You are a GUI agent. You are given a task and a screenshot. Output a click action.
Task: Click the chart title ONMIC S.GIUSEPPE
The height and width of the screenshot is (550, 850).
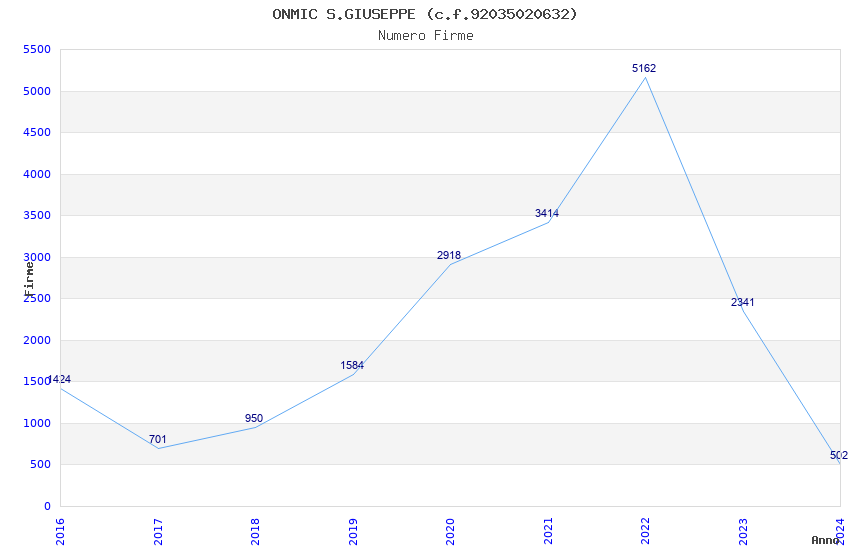(425, 14)
